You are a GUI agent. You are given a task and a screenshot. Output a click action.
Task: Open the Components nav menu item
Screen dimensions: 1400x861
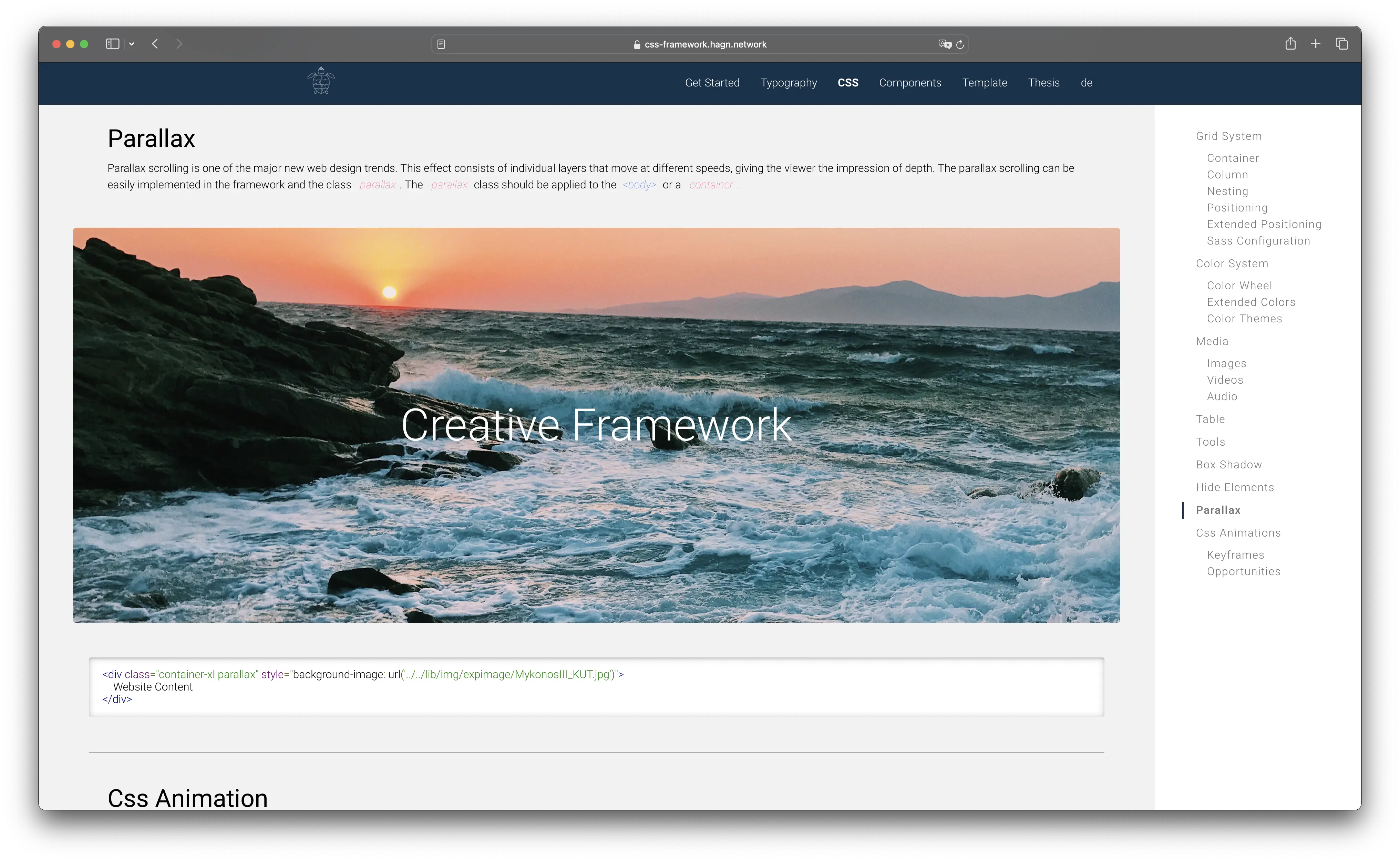(x=909, y=83)
